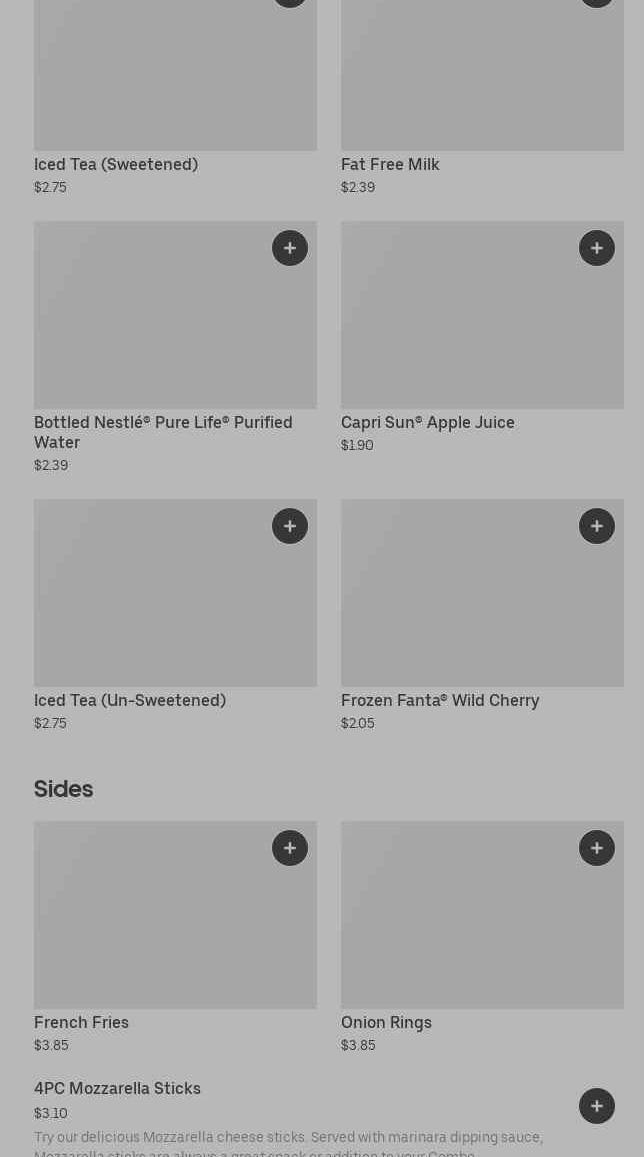Click plus icon for Iced Tea (Un-Sweetened)

click(290, 526)
